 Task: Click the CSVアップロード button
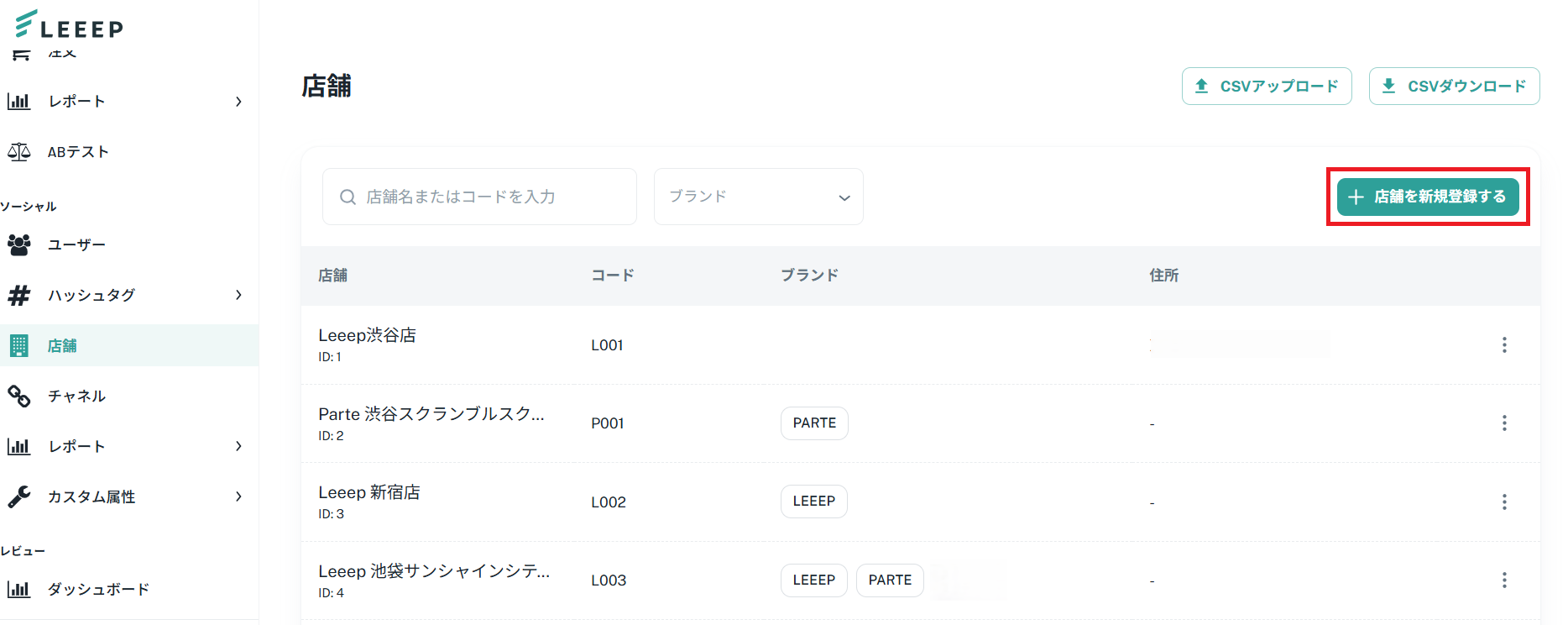click(x=1267, y=87)
